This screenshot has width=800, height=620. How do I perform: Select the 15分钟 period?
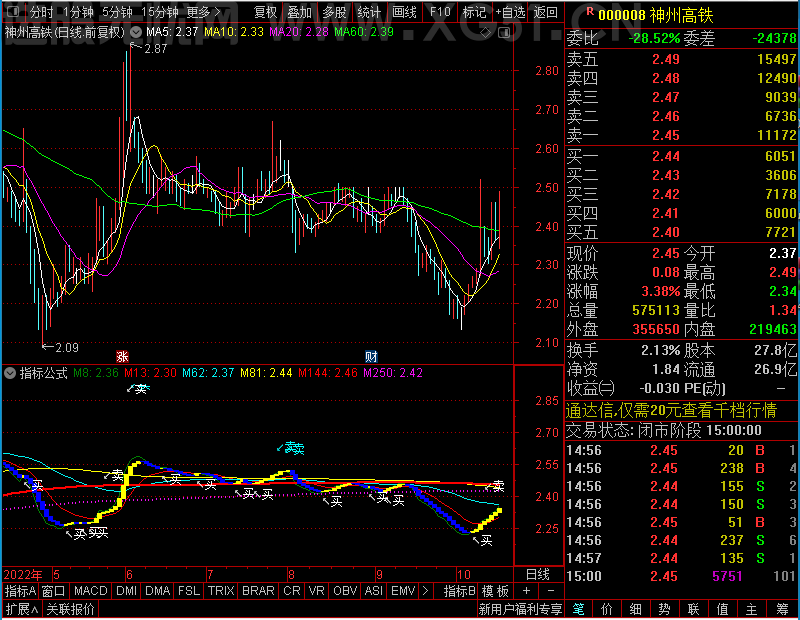[159, 12]
